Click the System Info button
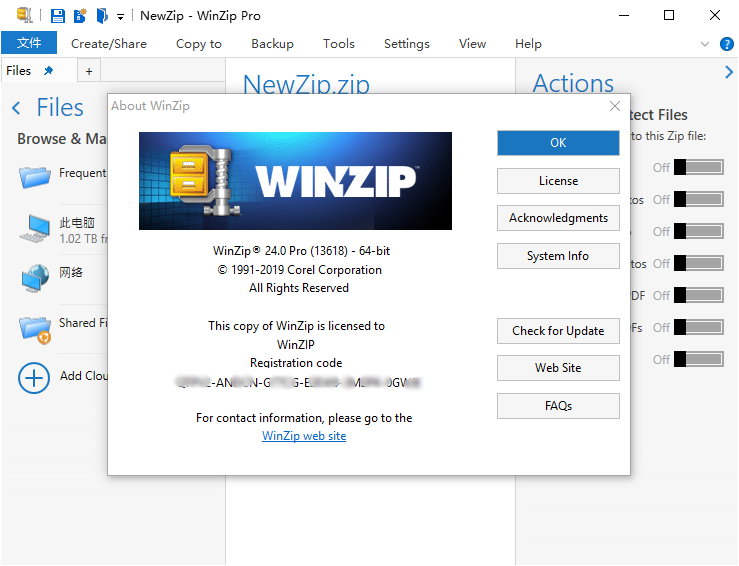The width and height of the screenshot is (739, 566). tap(558, 256)
